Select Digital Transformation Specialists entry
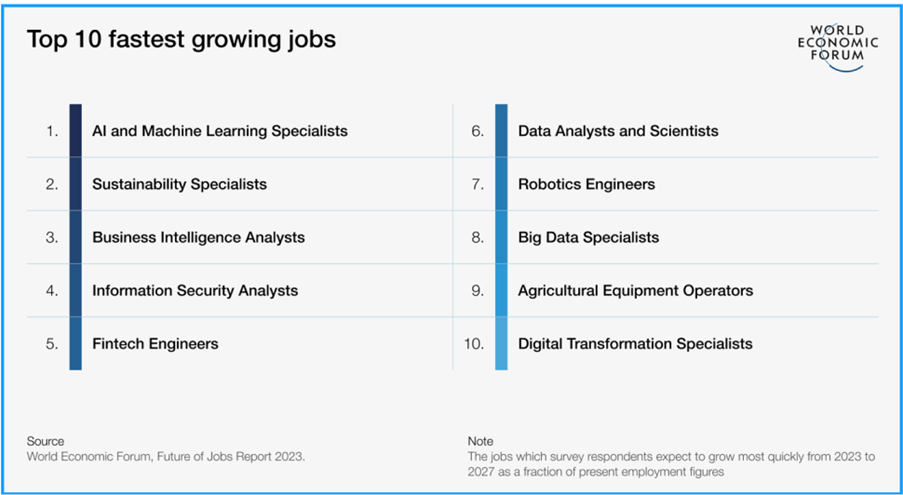This screenshot has width=903, height=495. pos(635,344)
